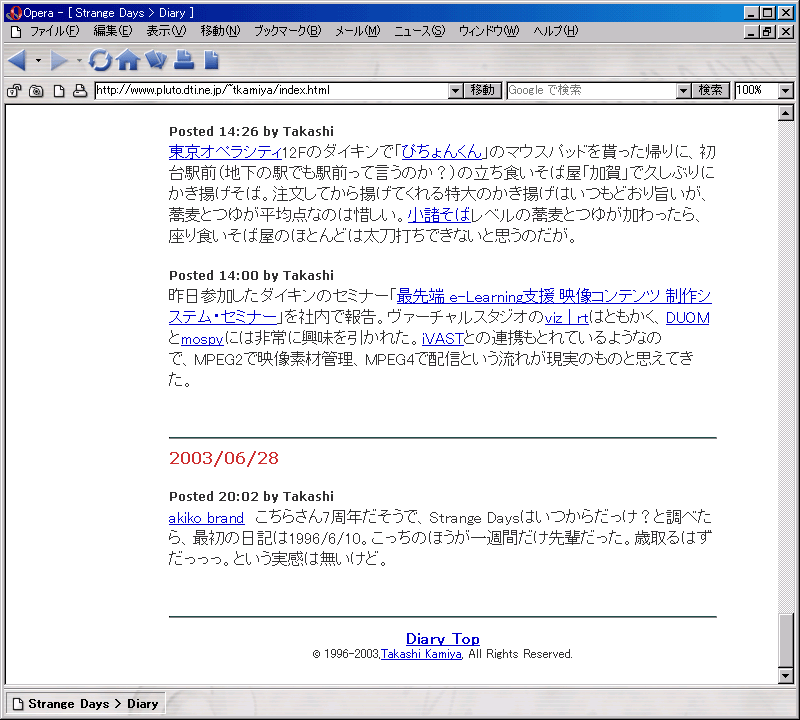This screenshot has height=720, width=800.
Task: Click the page icon left of File menu
Action: [x=16, y=32]
